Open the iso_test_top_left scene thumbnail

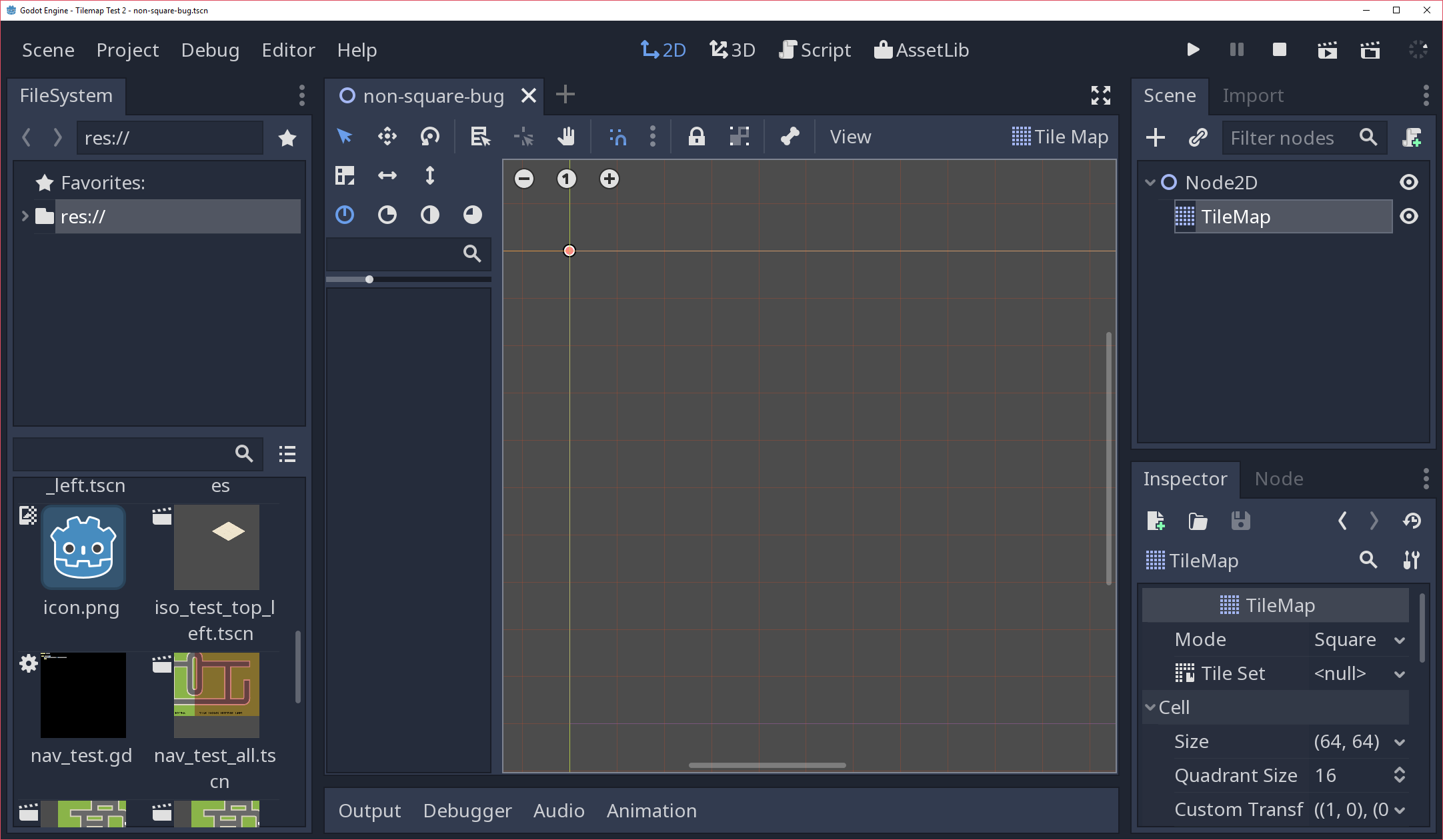[x=217, y=547]
